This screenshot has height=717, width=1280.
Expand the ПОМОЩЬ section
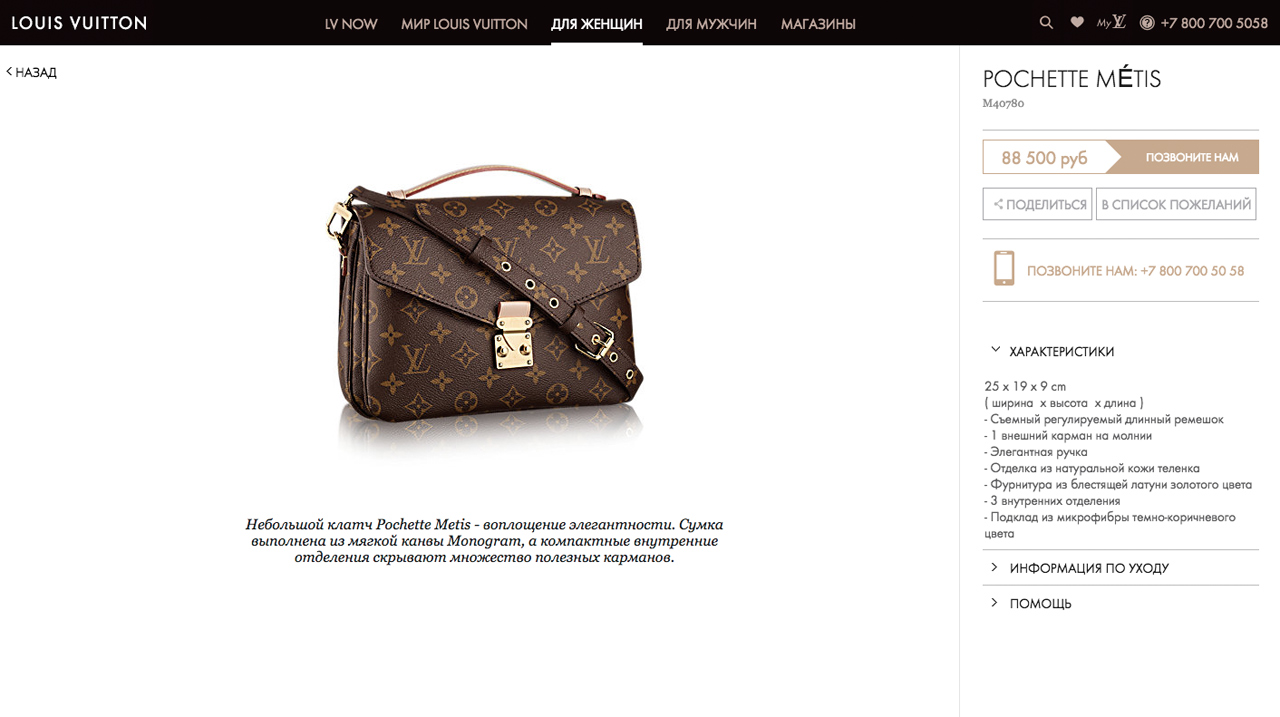click(x=1120, y=603)
